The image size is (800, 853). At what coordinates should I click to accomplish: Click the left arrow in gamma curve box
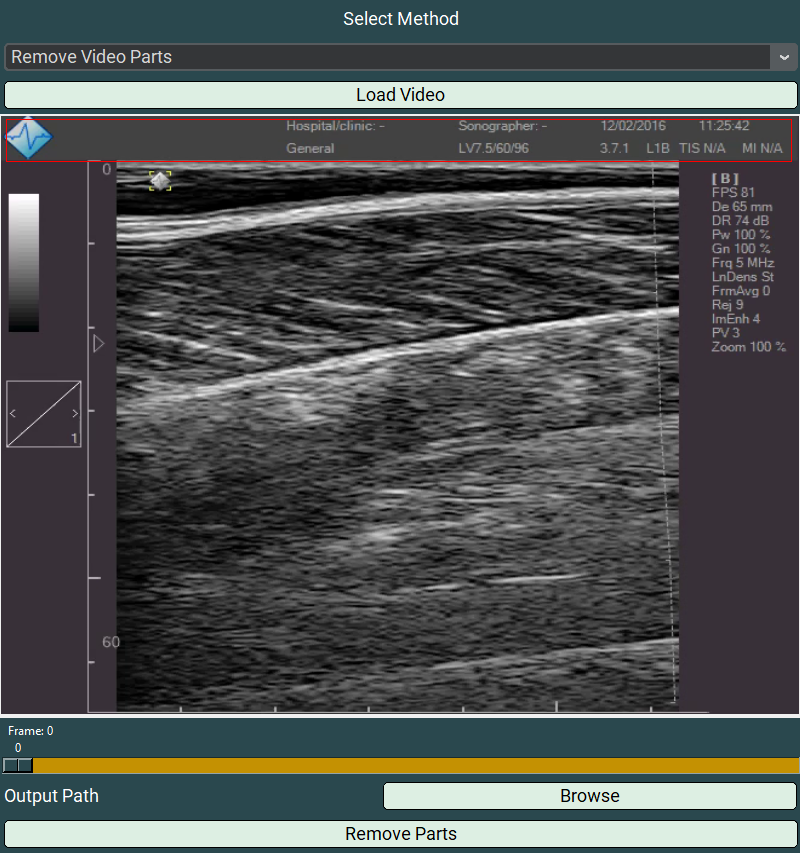pos(13,413)
